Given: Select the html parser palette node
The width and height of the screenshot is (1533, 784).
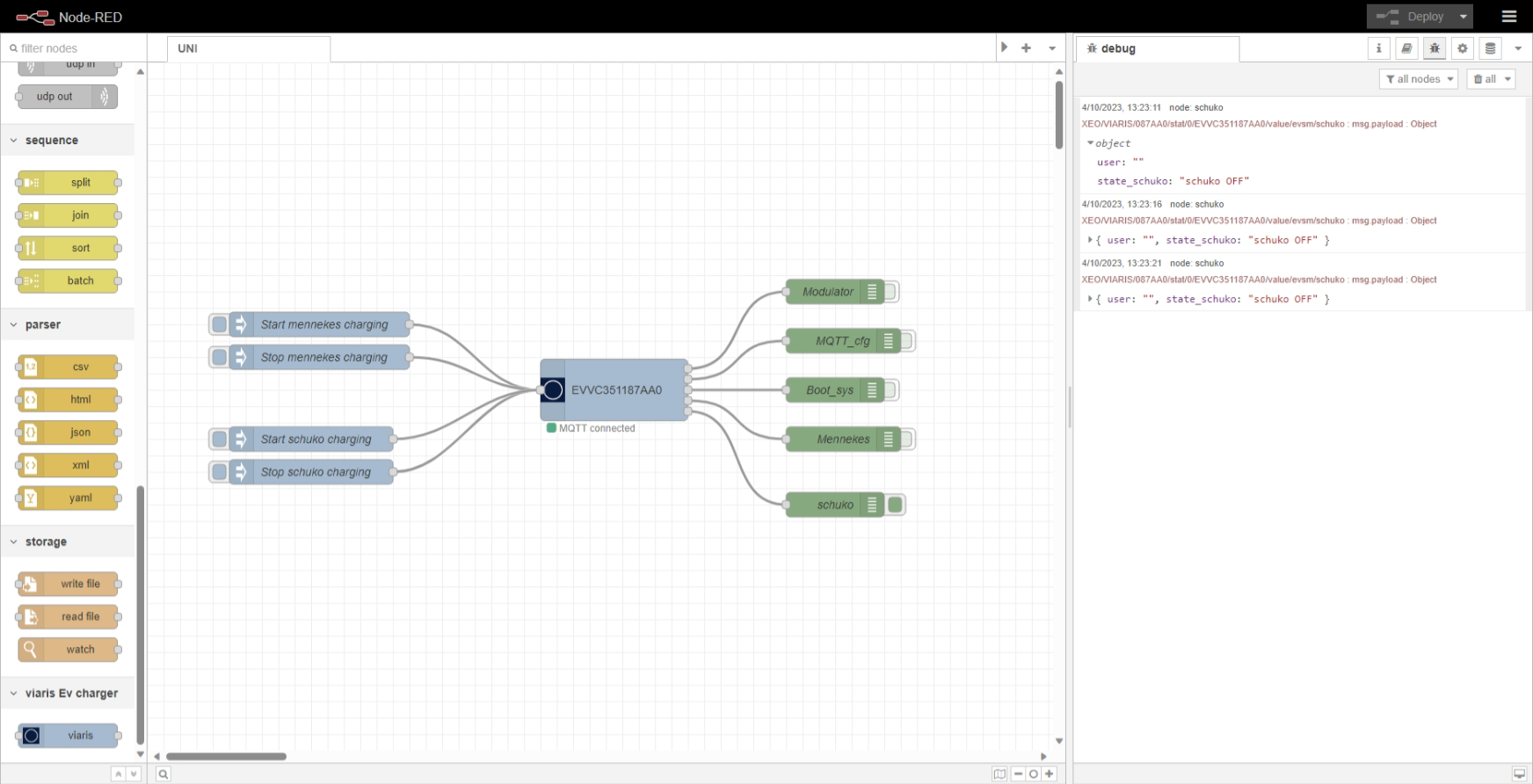Looking at the screenshot, I should pos(68,400).
